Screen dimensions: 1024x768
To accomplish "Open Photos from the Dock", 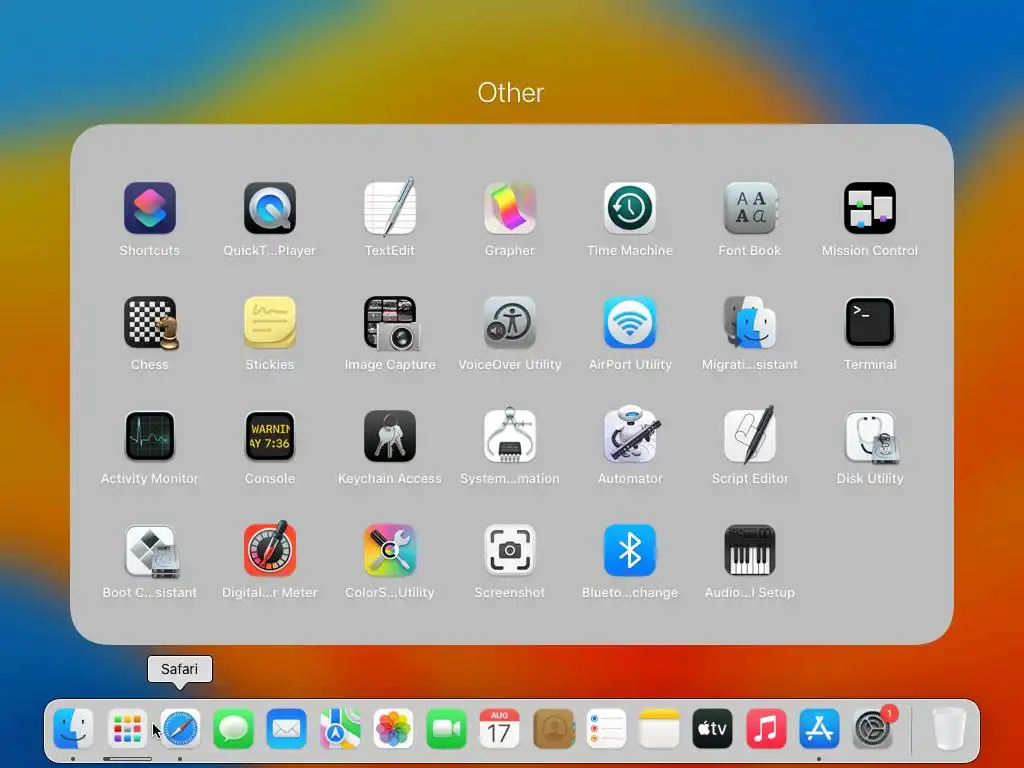I will click(x=393, y=728).
